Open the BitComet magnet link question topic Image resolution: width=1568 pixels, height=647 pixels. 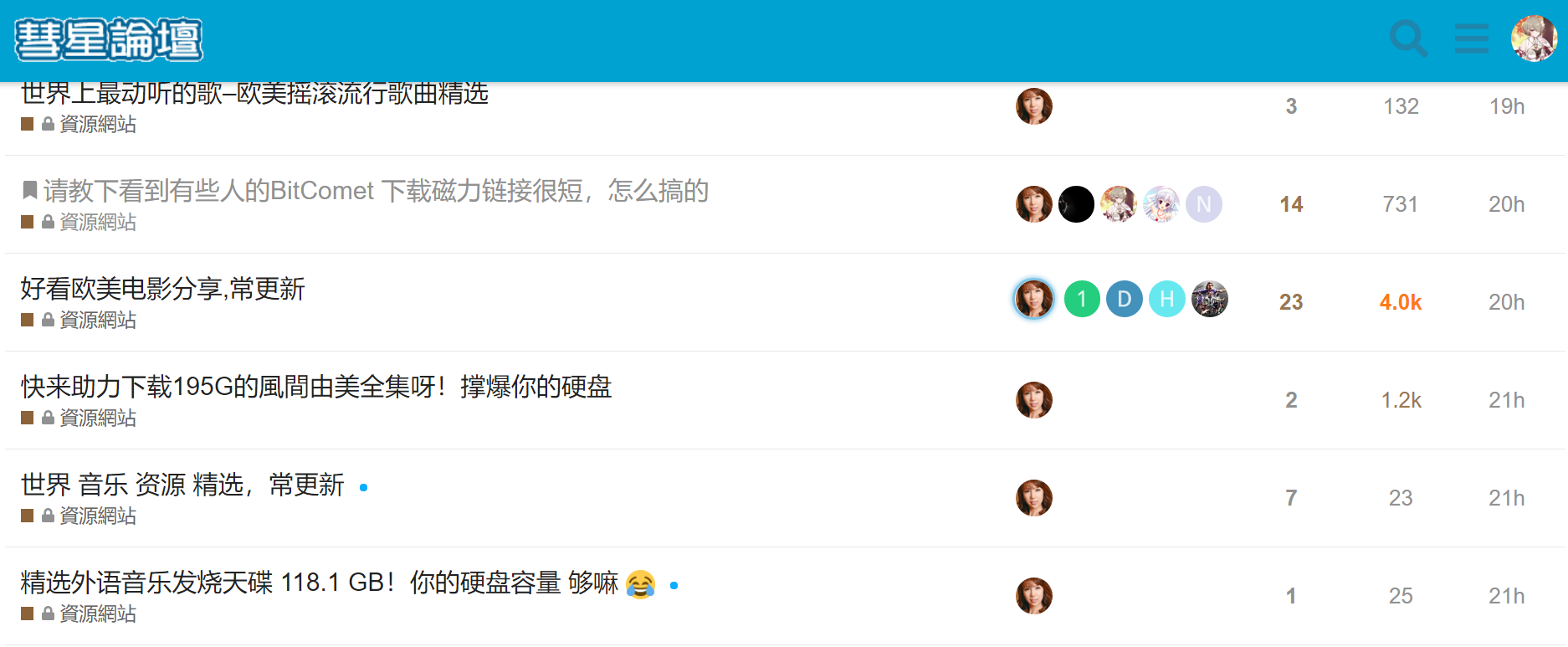click(377, 191)
